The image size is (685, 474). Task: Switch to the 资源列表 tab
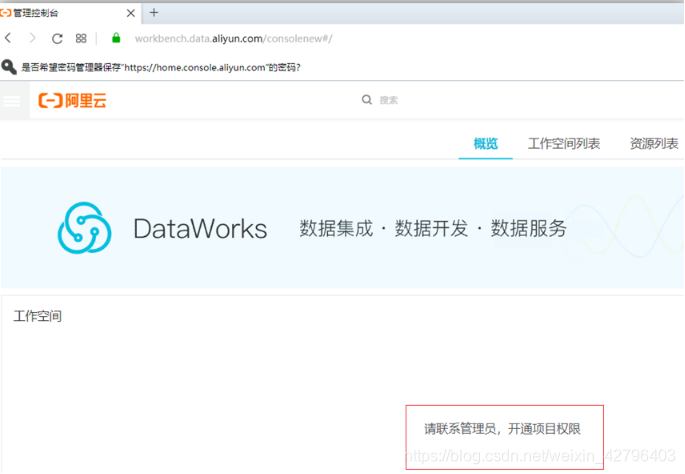point(654,143)
